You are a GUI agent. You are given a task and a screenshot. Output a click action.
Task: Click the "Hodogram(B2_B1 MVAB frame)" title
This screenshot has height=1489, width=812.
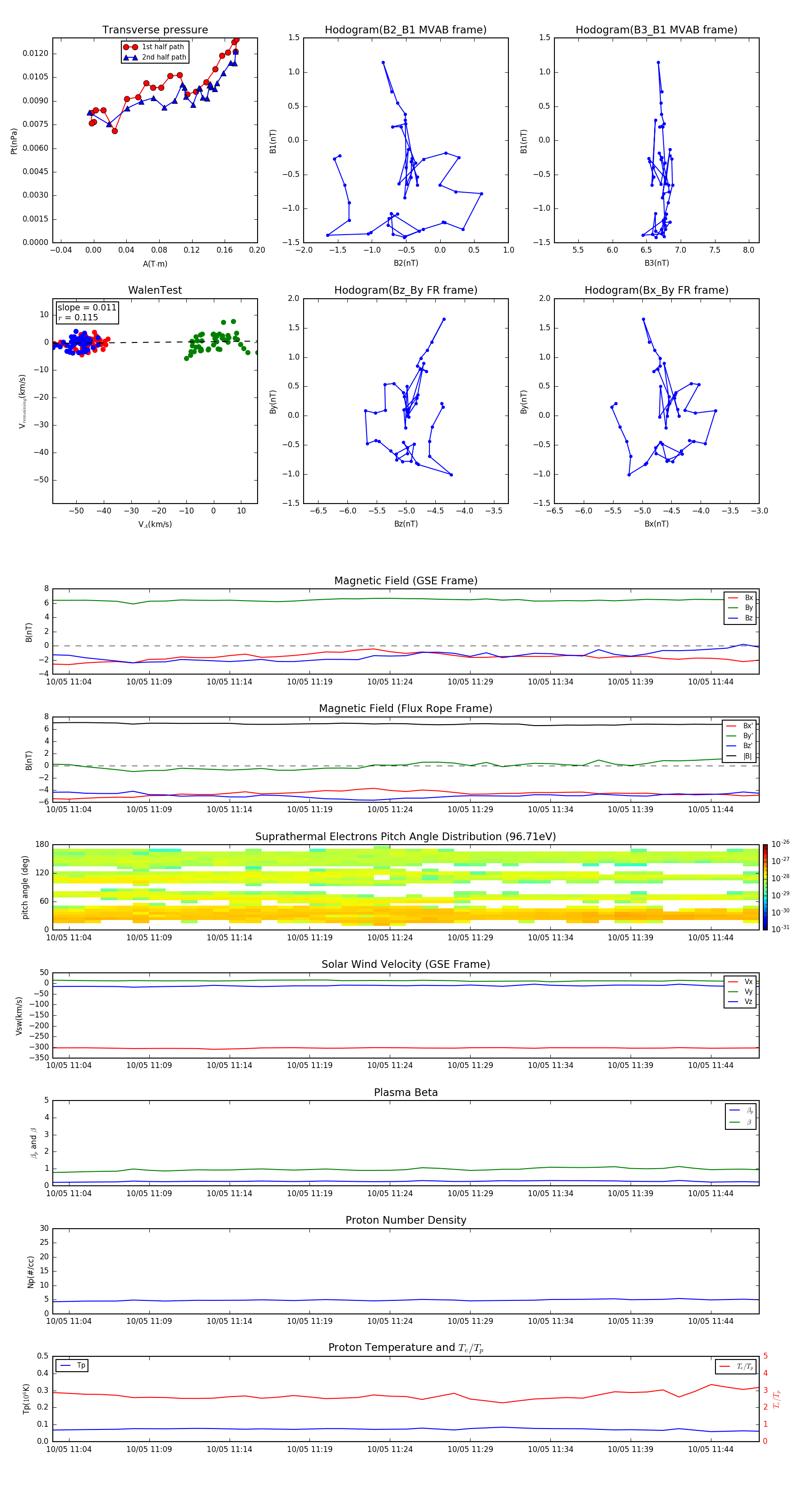pyautogui.click(x=406, y=29)
